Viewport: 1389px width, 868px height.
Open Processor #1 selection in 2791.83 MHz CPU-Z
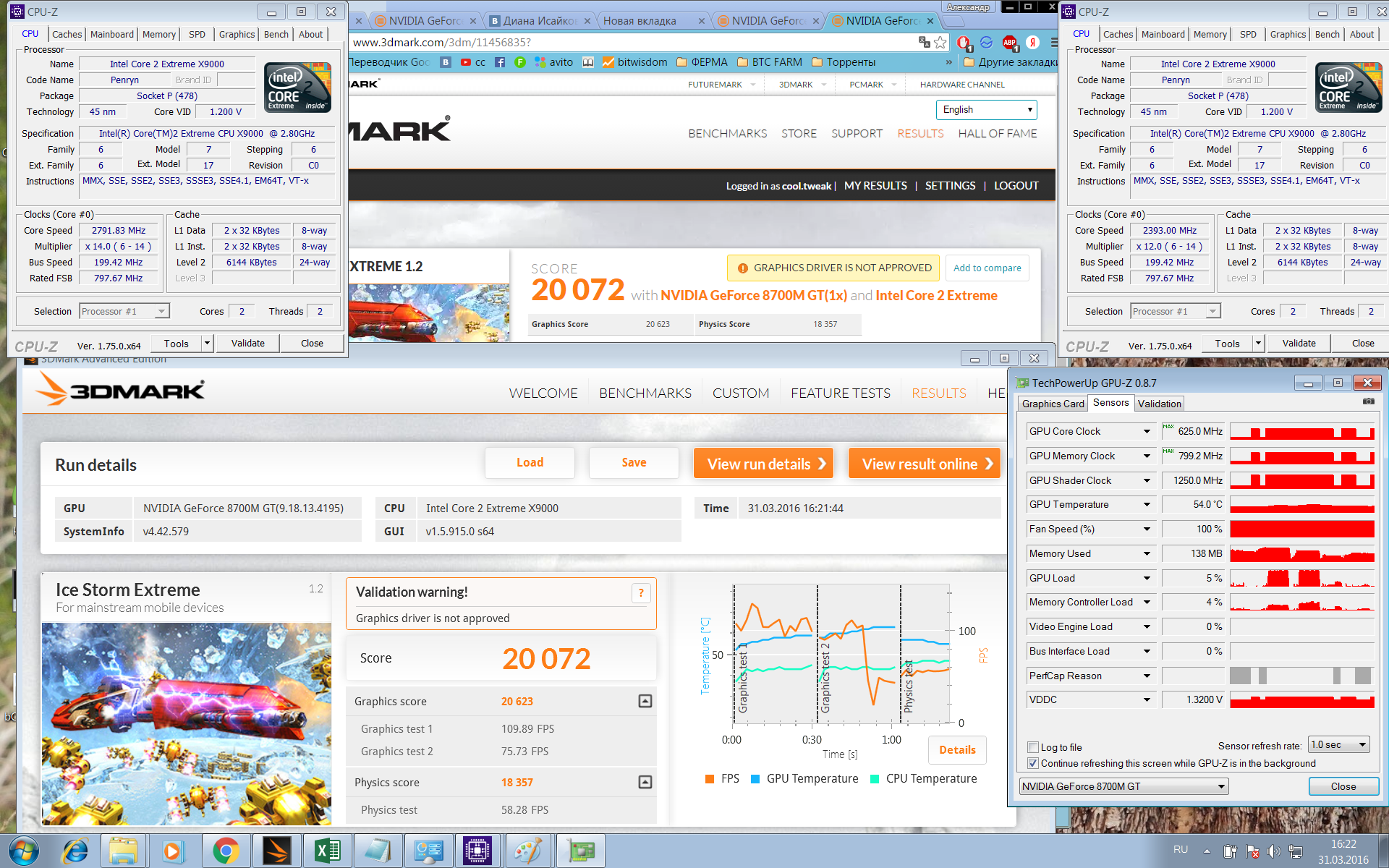tap(124, 311)
